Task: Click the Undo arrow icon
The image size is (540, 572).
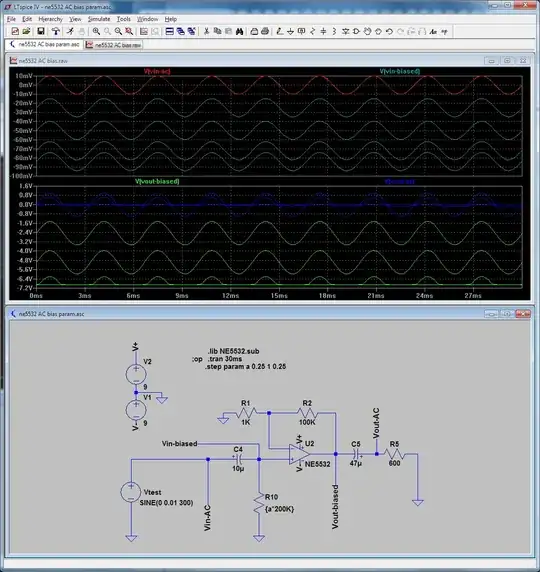Action: 389,31
